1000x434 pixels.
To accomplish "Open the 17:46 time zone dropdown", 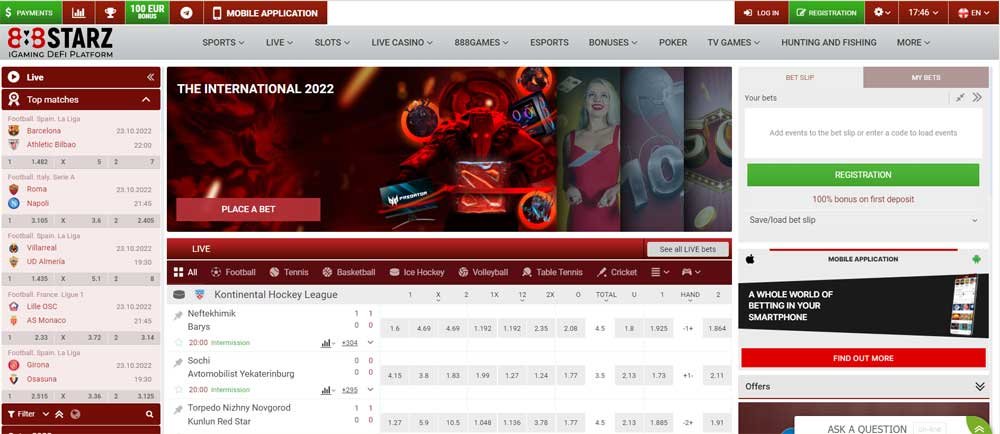I will click(923, 13).
